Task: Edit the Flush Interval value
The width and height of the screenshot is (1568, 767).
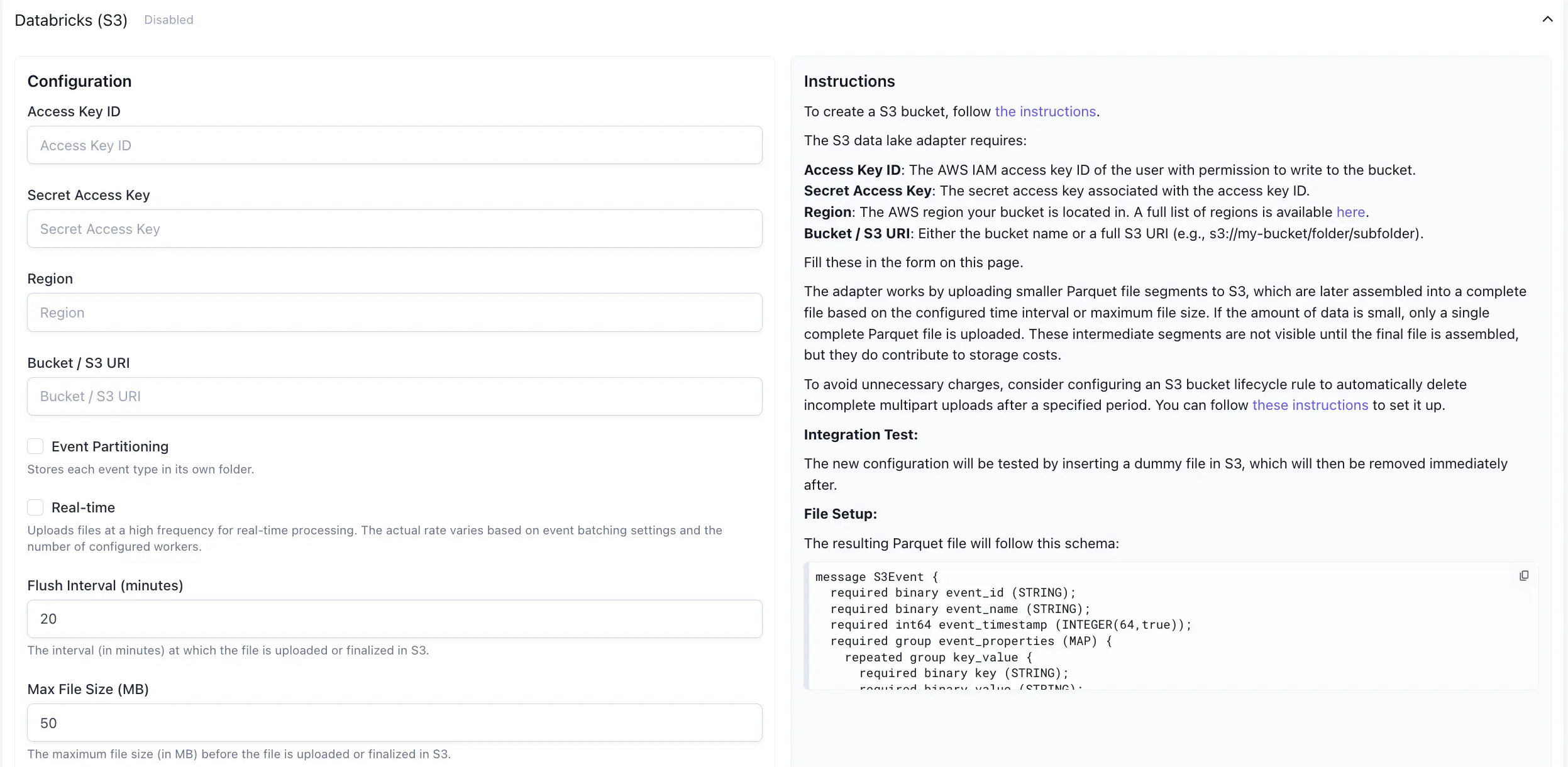Action: coord(394,619)
